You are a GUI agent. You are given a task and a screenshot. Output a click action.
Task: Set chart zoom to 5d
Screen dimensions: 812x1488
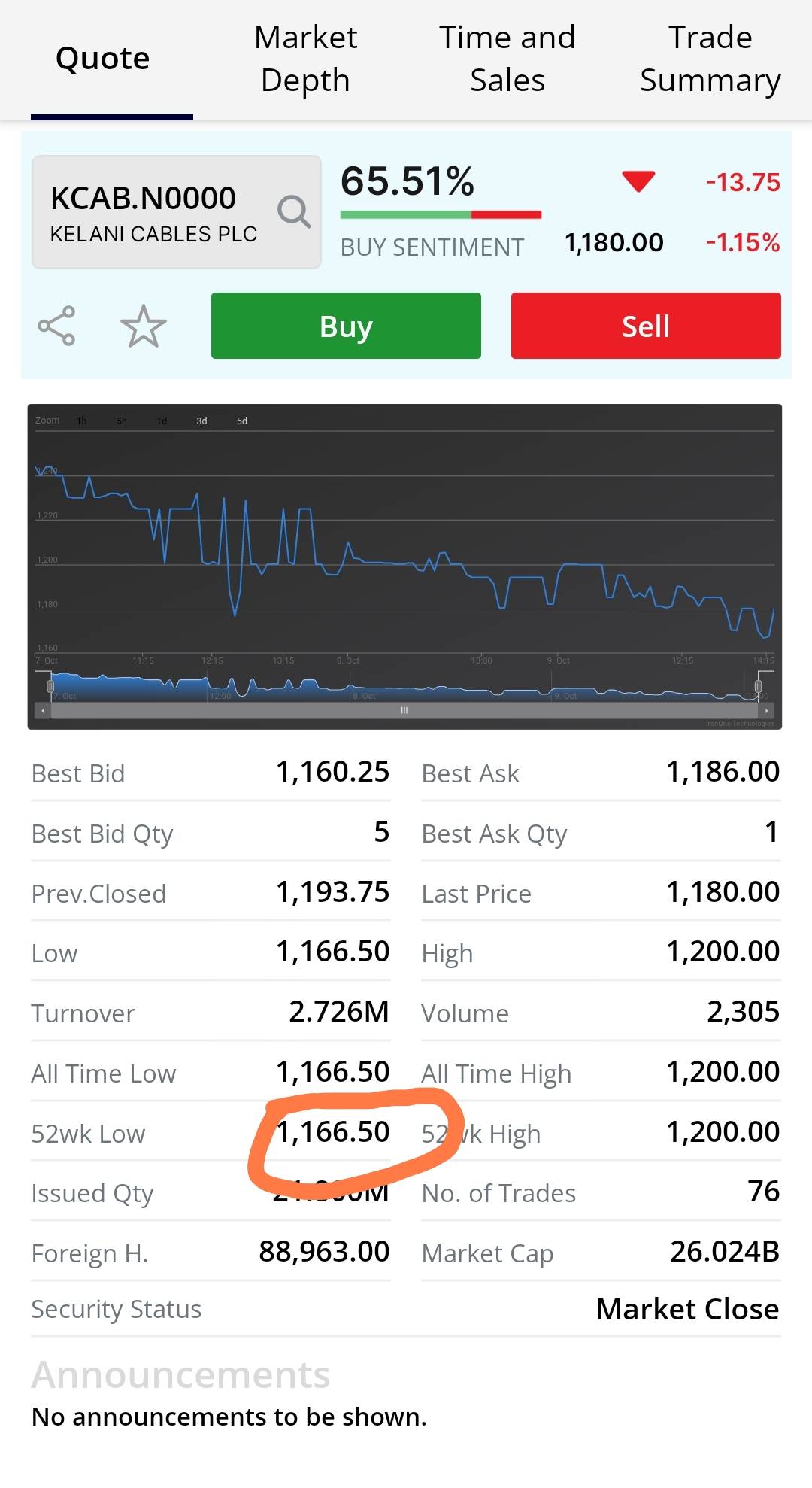click(242, 421)
